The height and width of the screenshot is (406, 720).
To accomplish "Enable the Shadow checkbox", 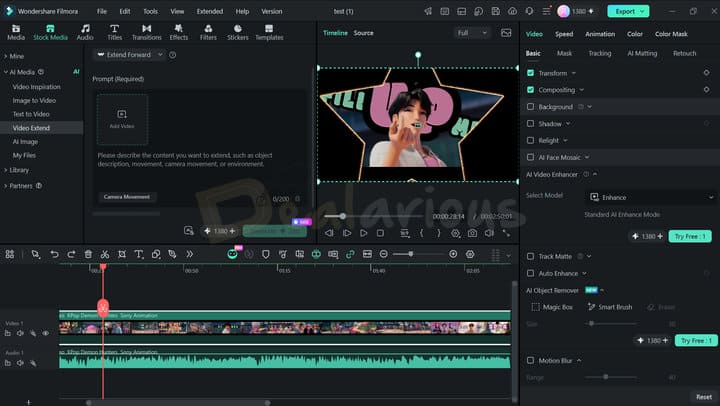I will [530, 124].
